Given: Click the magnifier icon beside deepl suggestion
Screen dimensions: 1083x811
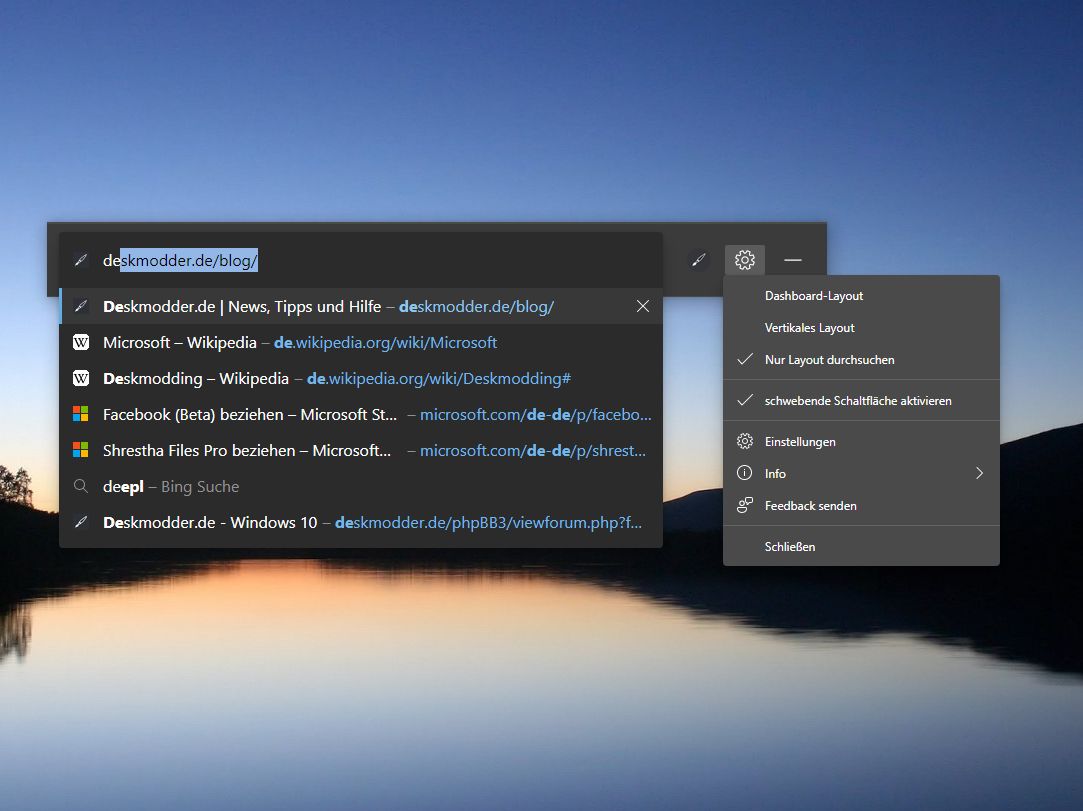Looking at the screenshot, I should 81,486.
